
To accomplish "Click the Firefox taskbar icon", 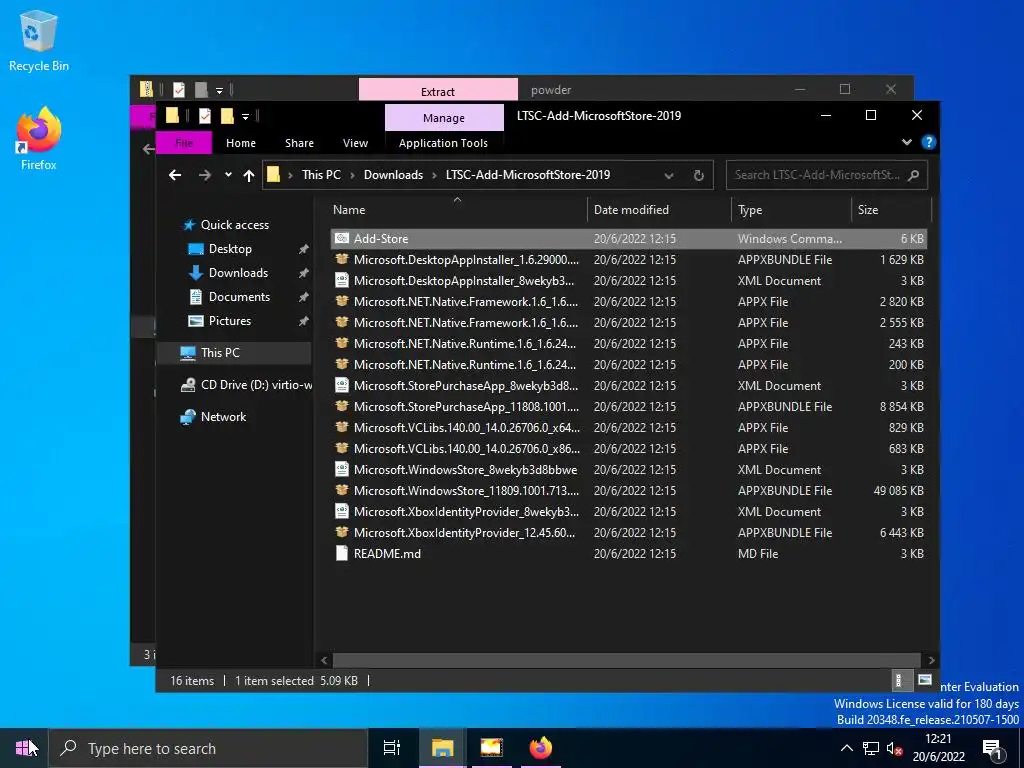I will pyautogui.click(x=540, y=748).
